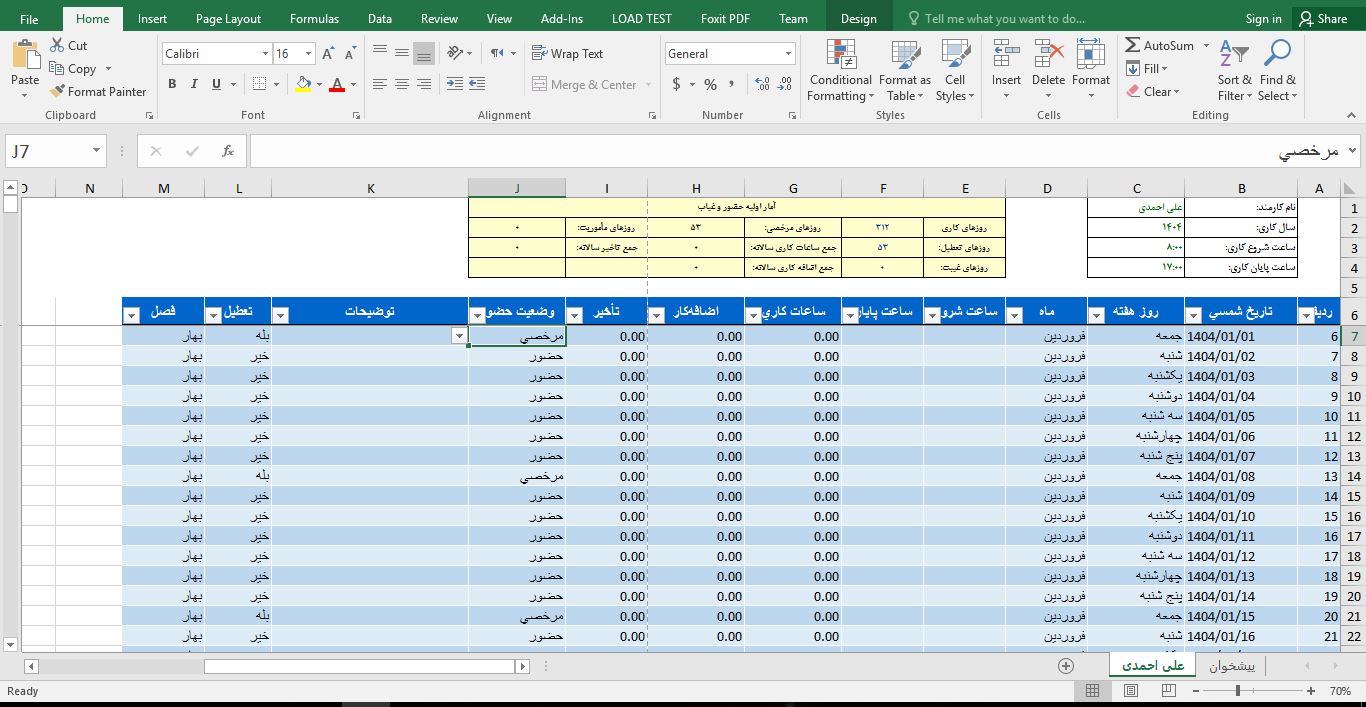
Task: Open the Fill Color dropdown arrow
Action: coord(319,85)
